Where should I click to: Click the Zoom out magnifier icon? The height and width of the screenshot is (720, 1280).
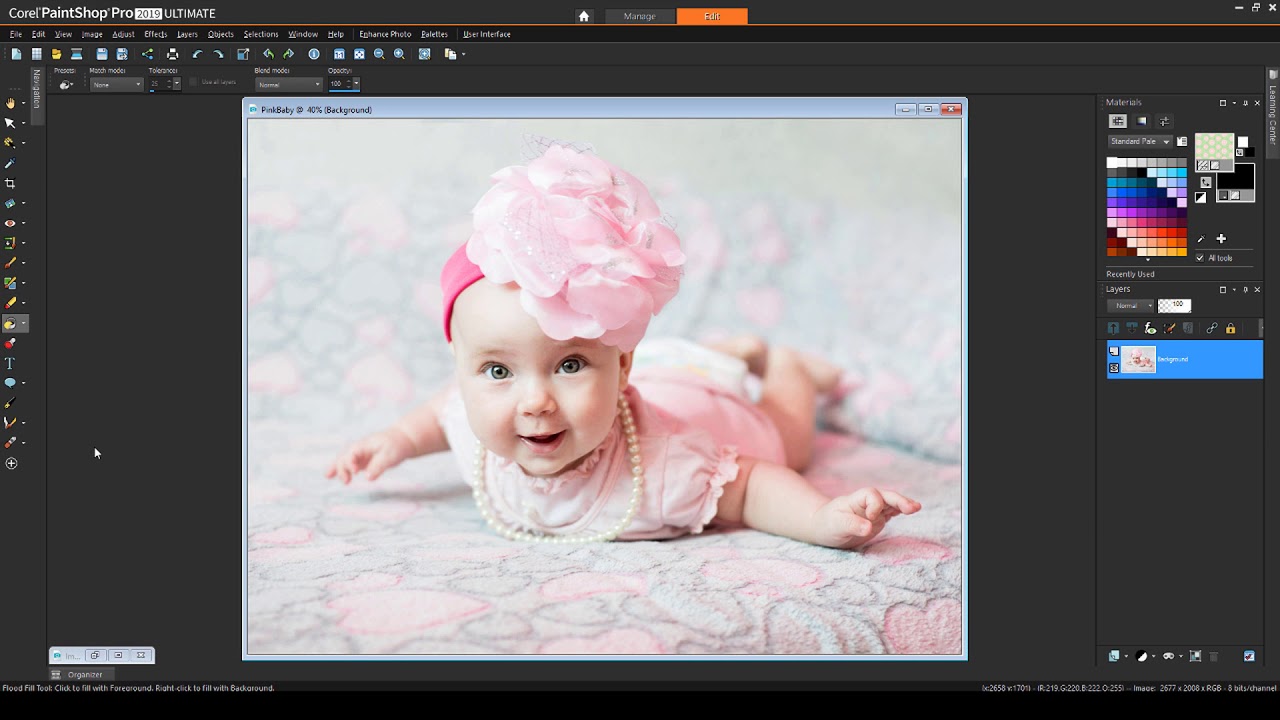pos(379,54)
